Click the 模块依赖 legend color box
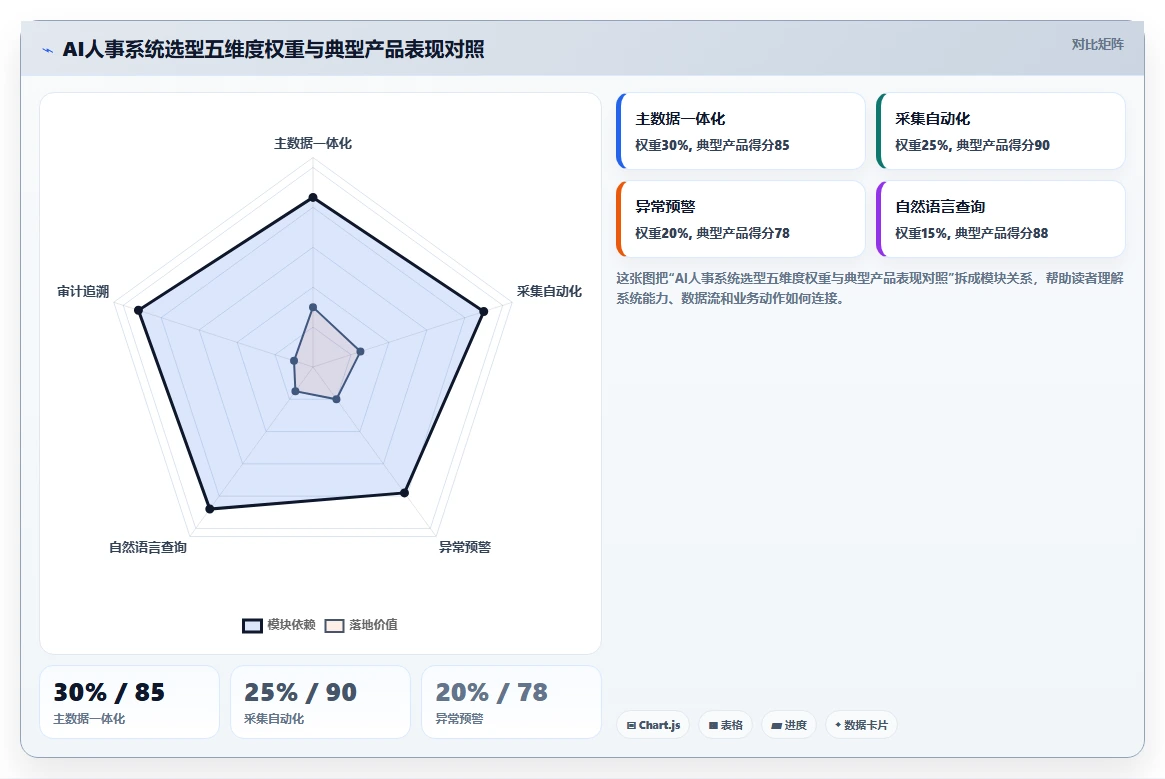Image resolution: width=1165 pixels, height=779 pixels. tap(253, 626)
